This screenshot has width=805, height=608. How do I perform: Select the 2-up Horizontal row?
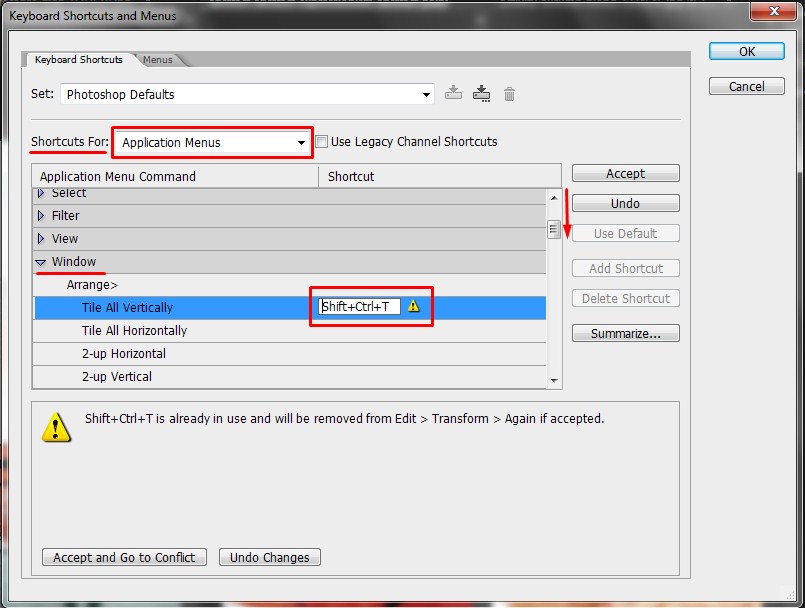290,354
